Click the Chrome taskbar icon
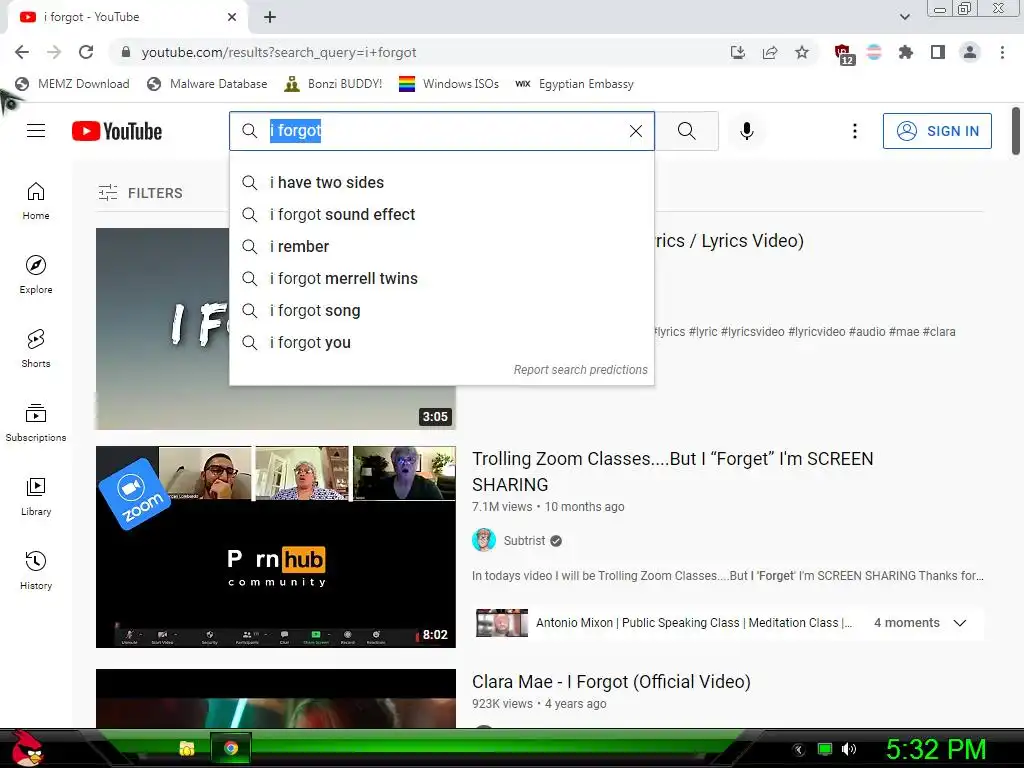This screenshot has width=1024, height=768. (231, 748)
